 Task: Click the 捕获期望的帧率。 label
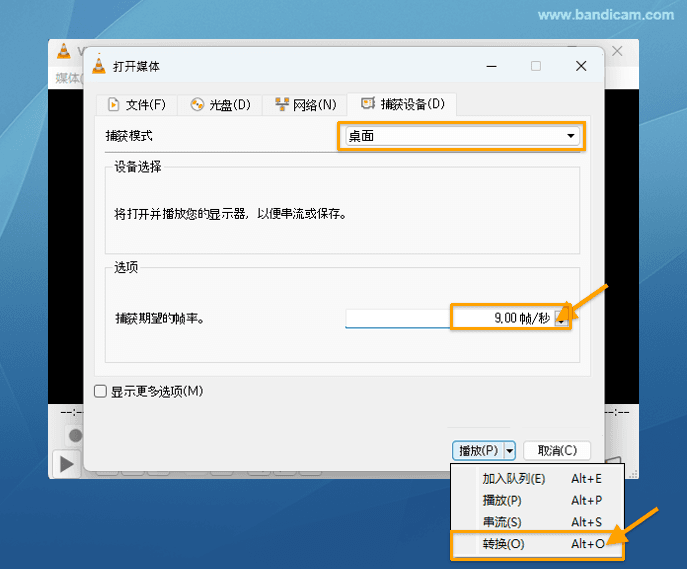click(160, 318)
